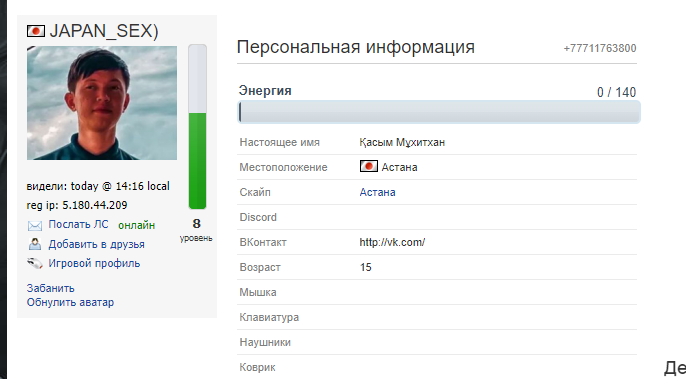Click the Скайп field label
Screen dimensions: 686x379
[x=255, y=192]
